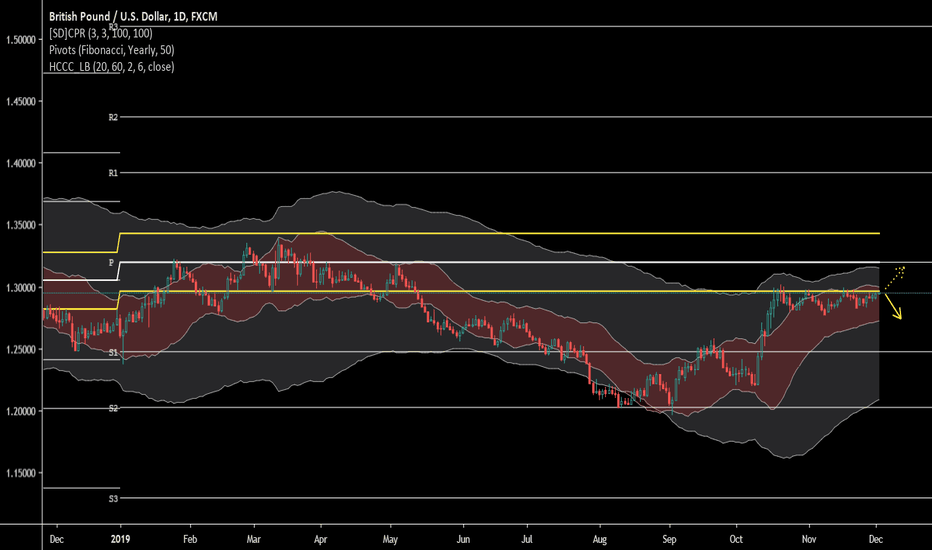The image size is (932, 550).
Task: Select the S1 support level label
Action: (114, 353)
